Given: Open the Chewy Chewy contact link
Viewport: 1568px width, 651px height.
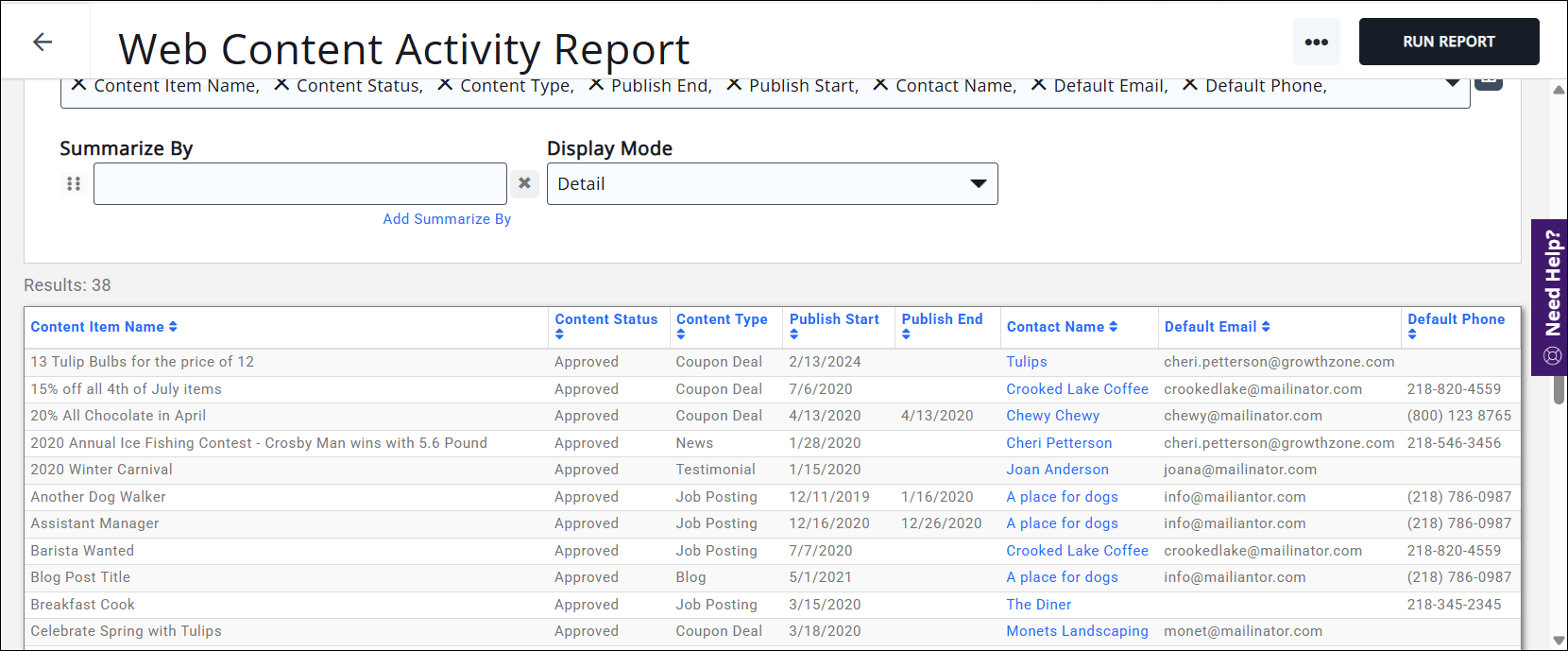Looking at the screenshot, I should 1052,416.
